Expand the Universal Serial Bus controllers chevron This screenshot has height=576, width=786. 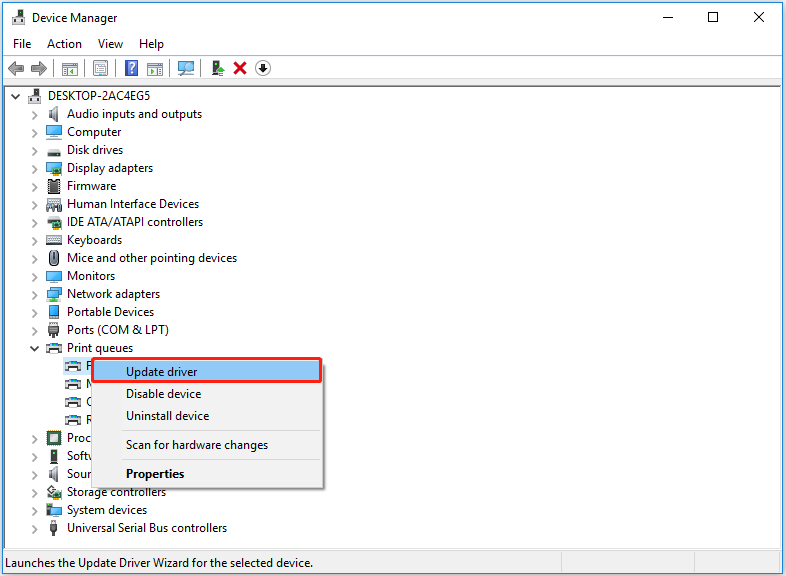click(34, 529)
